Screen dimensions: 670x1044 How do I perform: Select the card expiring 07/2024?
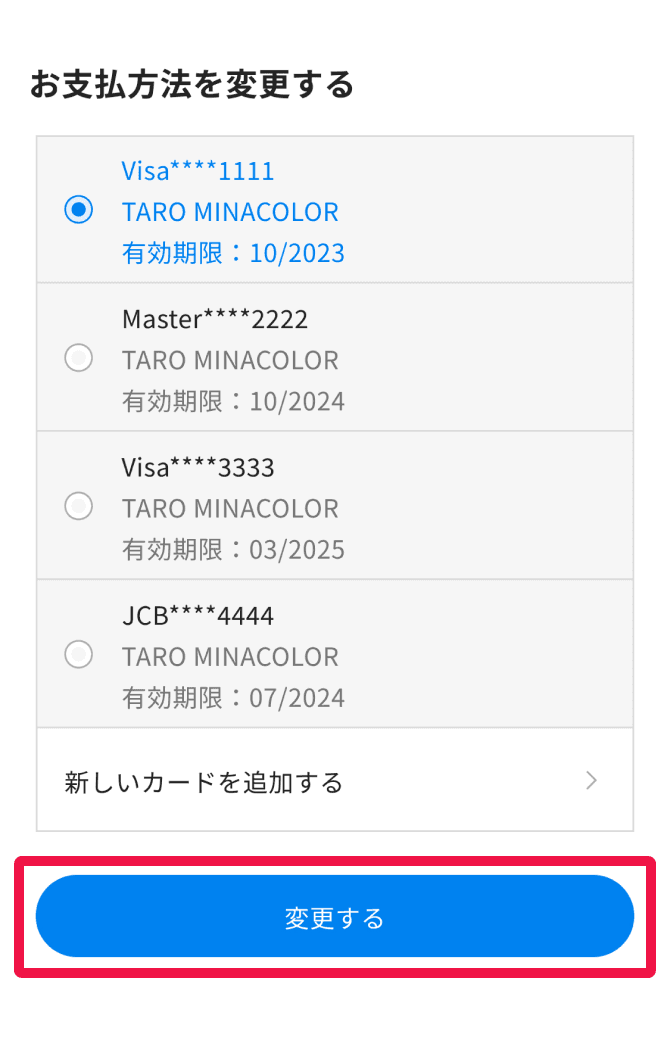233,697
